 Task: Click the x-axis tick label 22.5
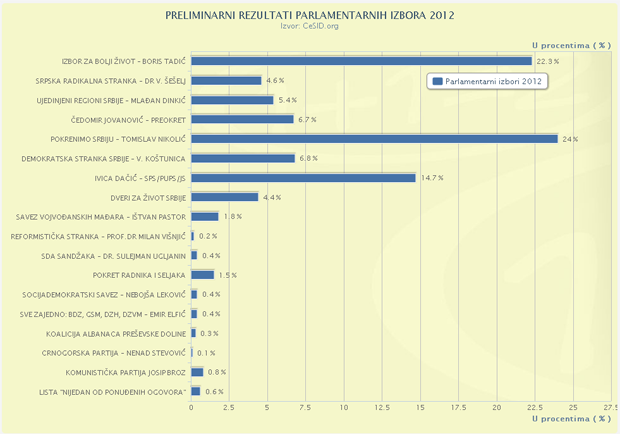click(535, 408)
